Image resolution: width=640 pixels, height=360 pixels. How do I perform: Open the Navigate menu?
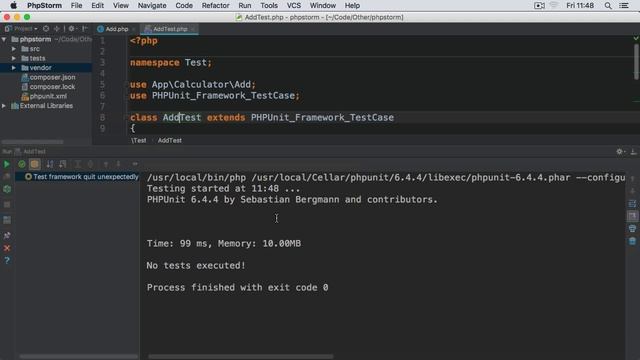pos(152,6)
